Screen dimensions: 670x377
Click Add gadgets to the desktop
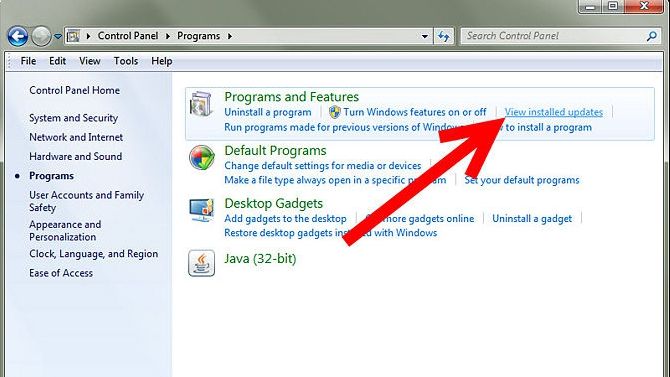[285, 218]
